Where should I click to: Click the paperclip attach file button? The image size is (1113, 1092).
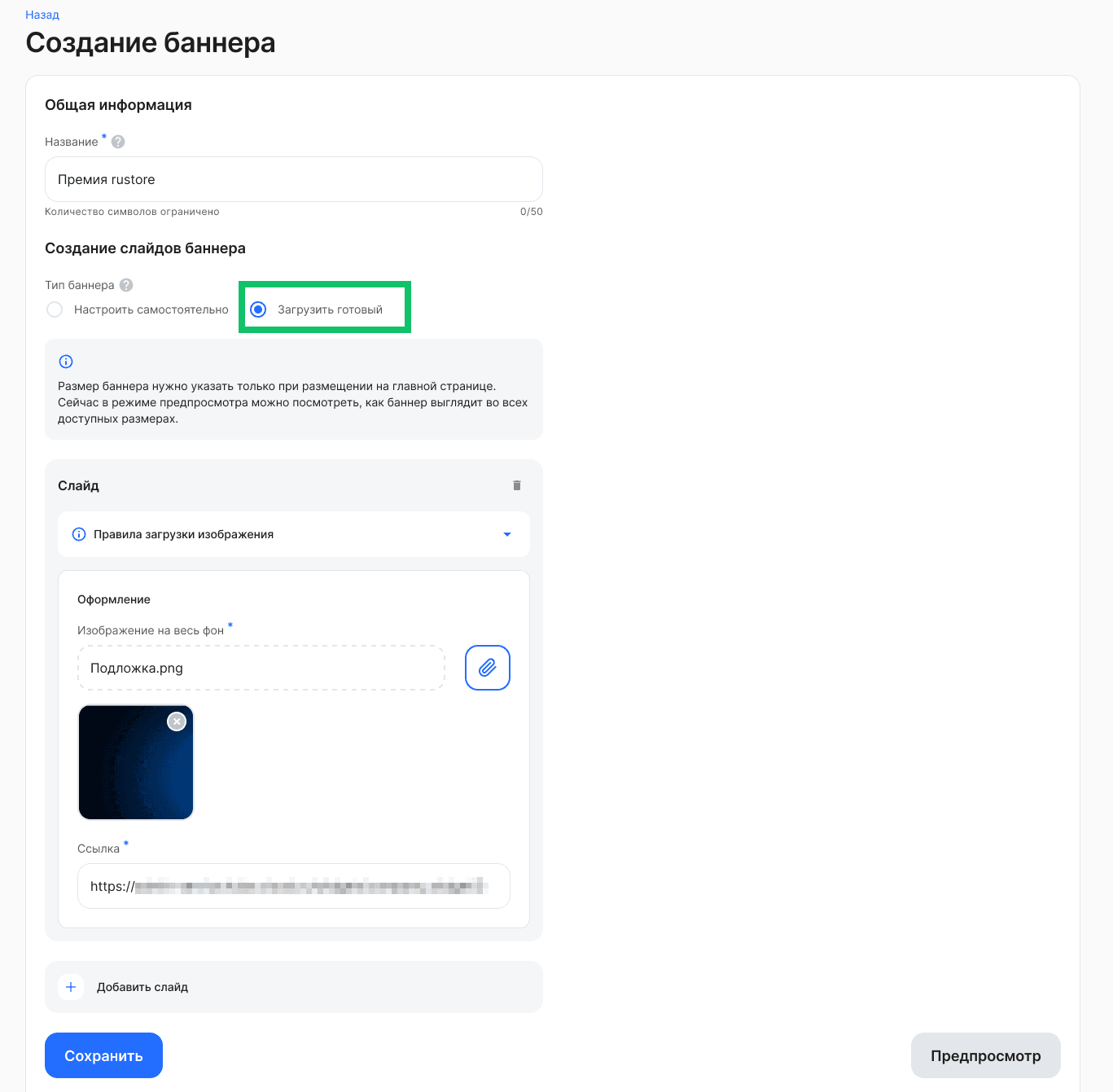tap(487, 668)
